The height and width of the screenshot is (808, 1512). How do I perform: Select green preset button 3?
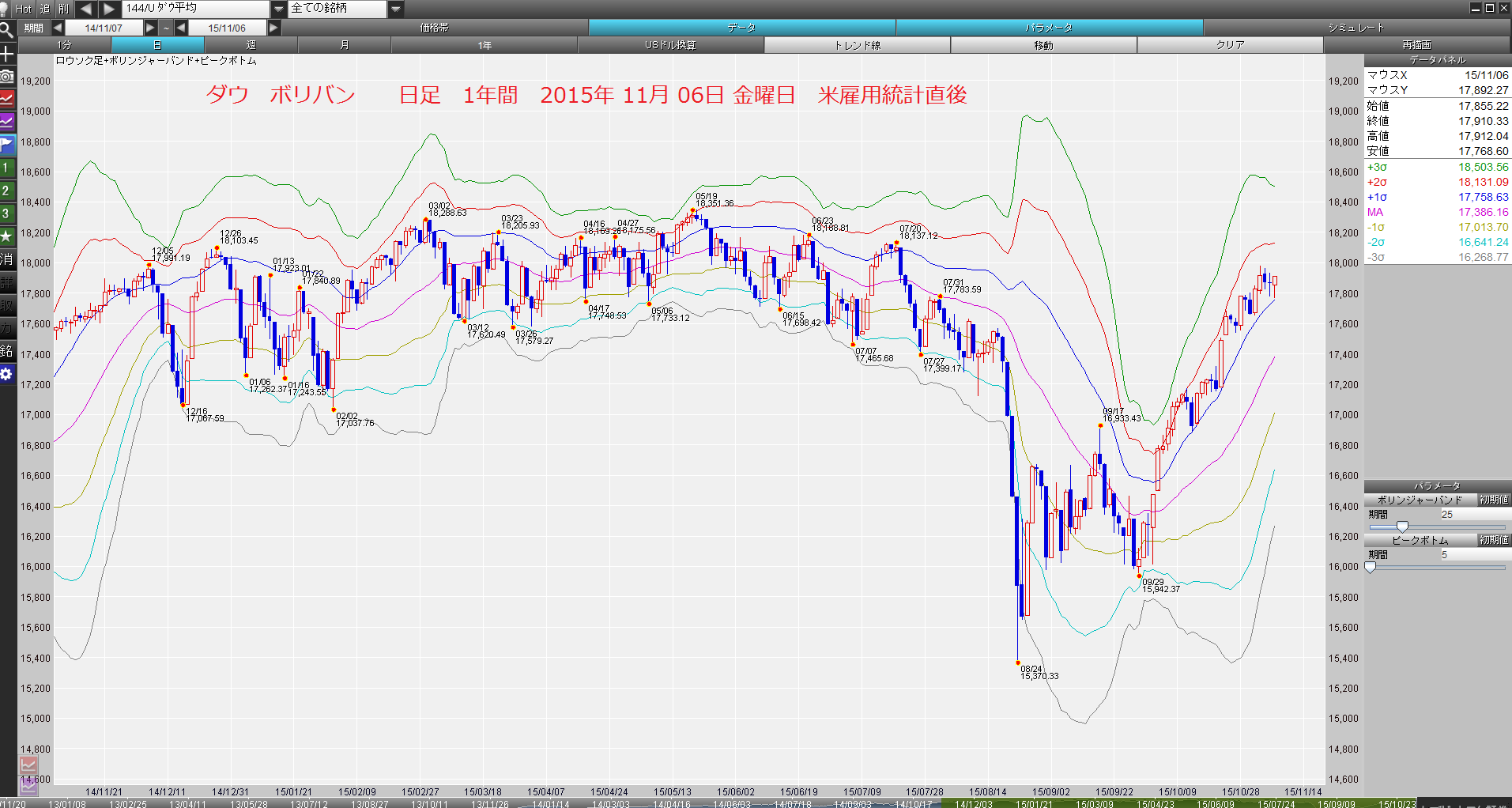click(6, 213)
